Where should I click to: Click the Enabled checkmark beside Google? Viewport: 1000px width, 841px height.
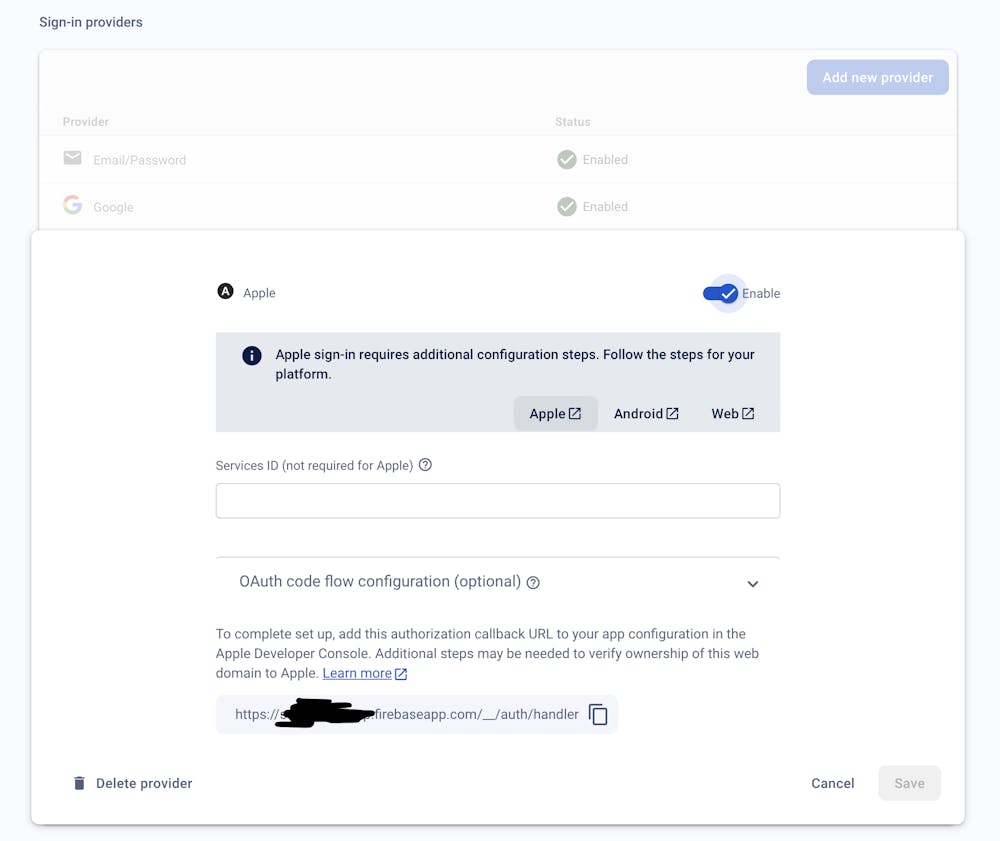coord(566,206)
